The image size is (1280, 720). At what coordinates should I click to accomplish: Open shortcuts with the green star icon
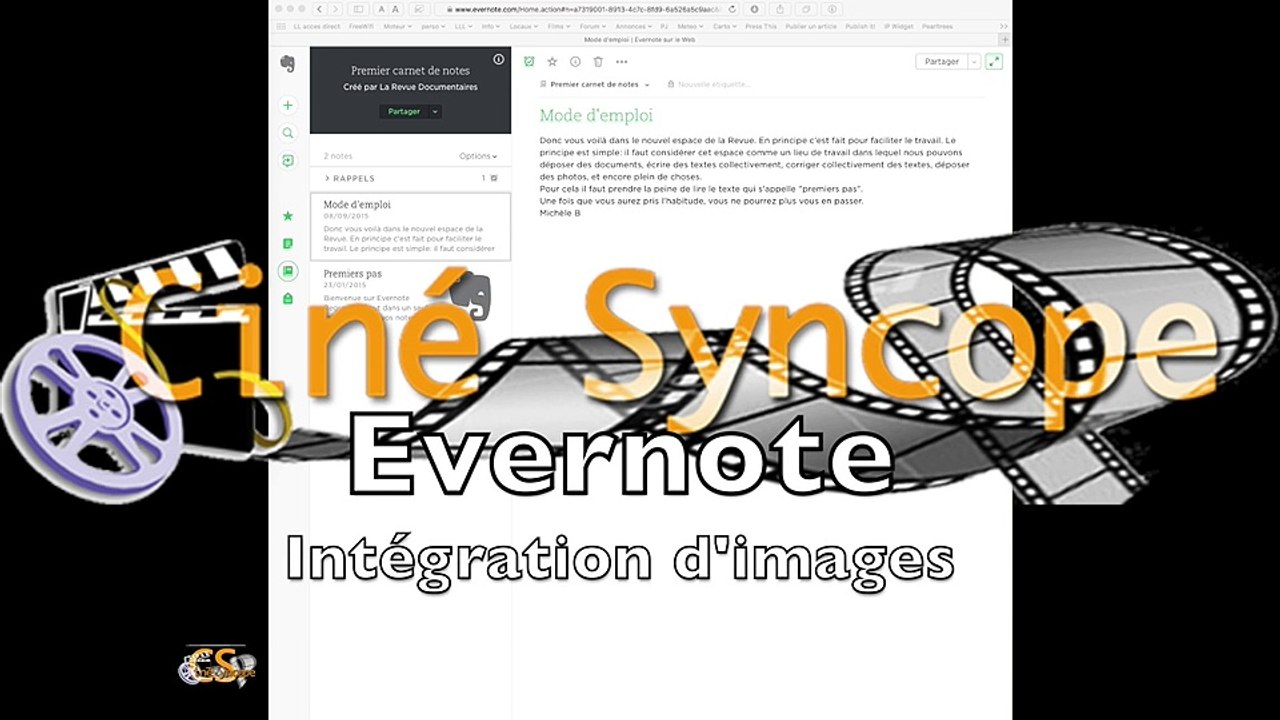288,216
